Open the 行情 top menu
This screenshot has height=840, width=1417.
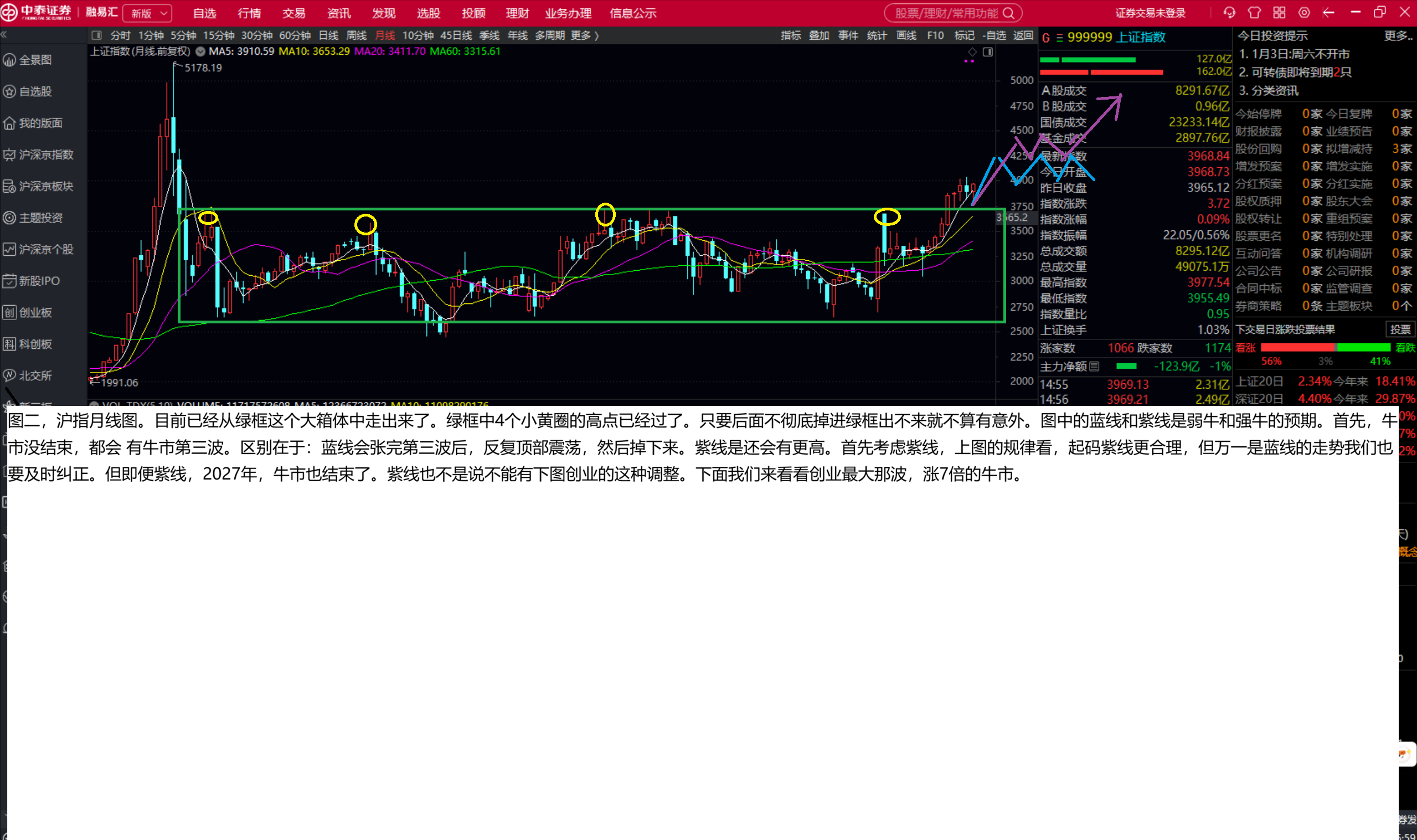click(249, 13)
